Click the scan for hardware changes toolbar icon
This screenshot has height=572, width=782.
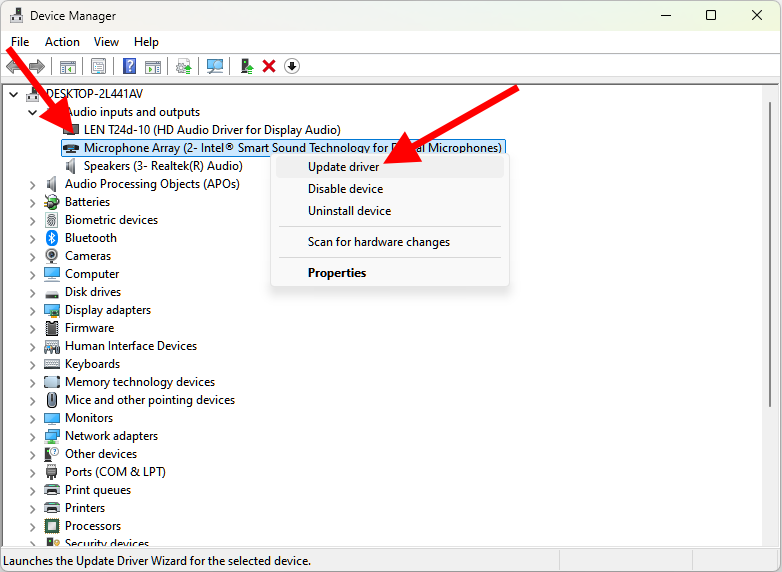click(x=215, y=66)
